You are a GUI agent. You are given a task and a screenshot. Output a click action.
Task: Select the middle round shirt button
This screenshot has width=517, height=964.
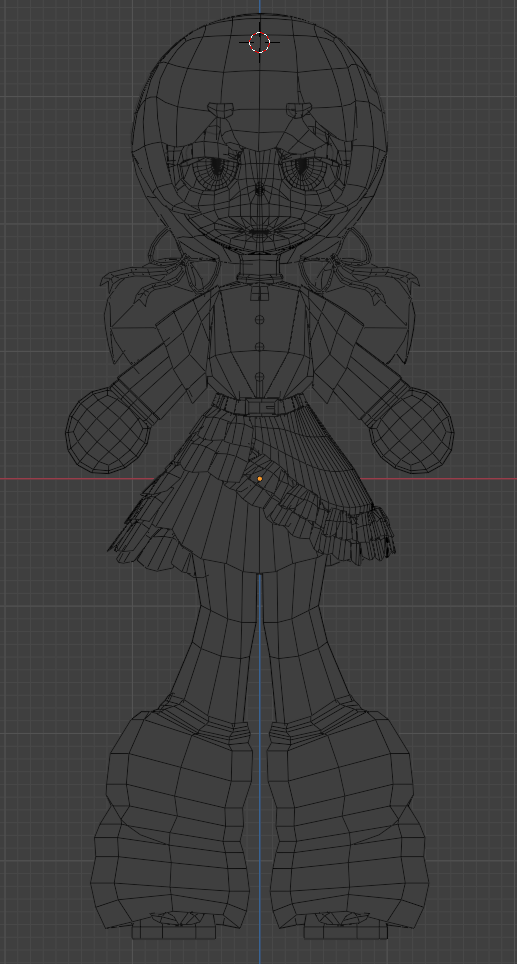coord(259,347)
